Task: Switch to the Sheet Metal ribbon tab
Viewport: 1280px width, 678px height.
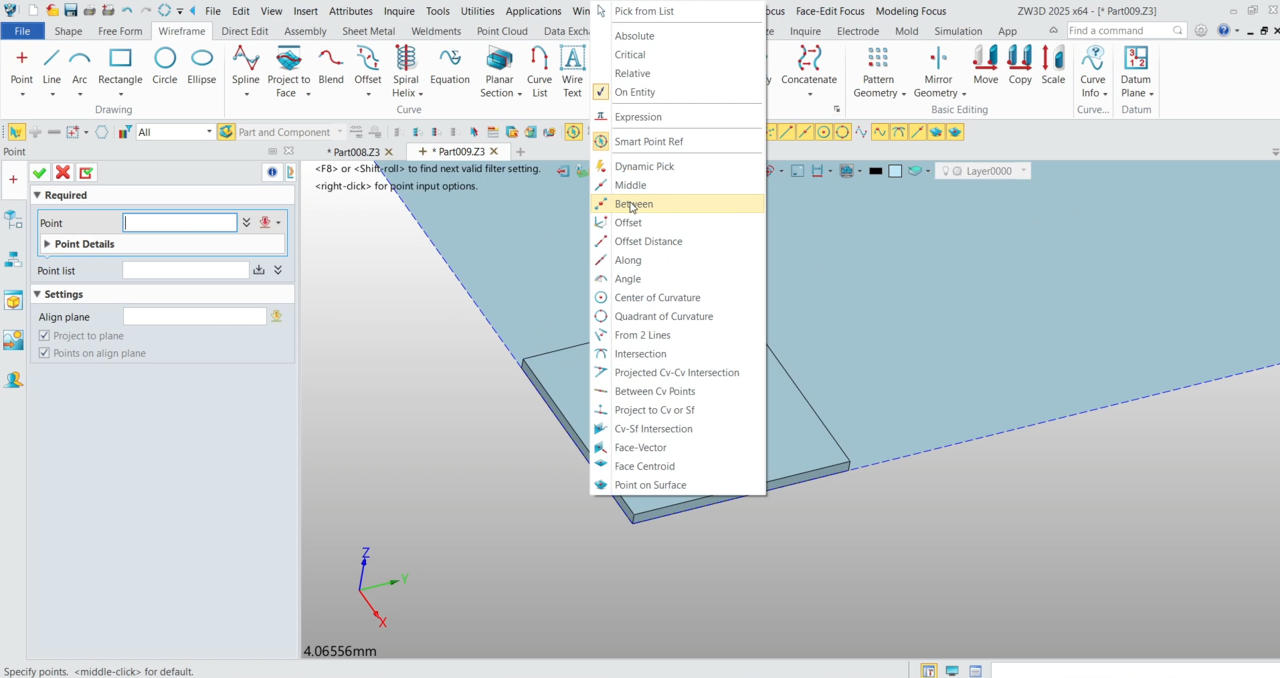Action: pyautogui.click(x=368, y=31)
